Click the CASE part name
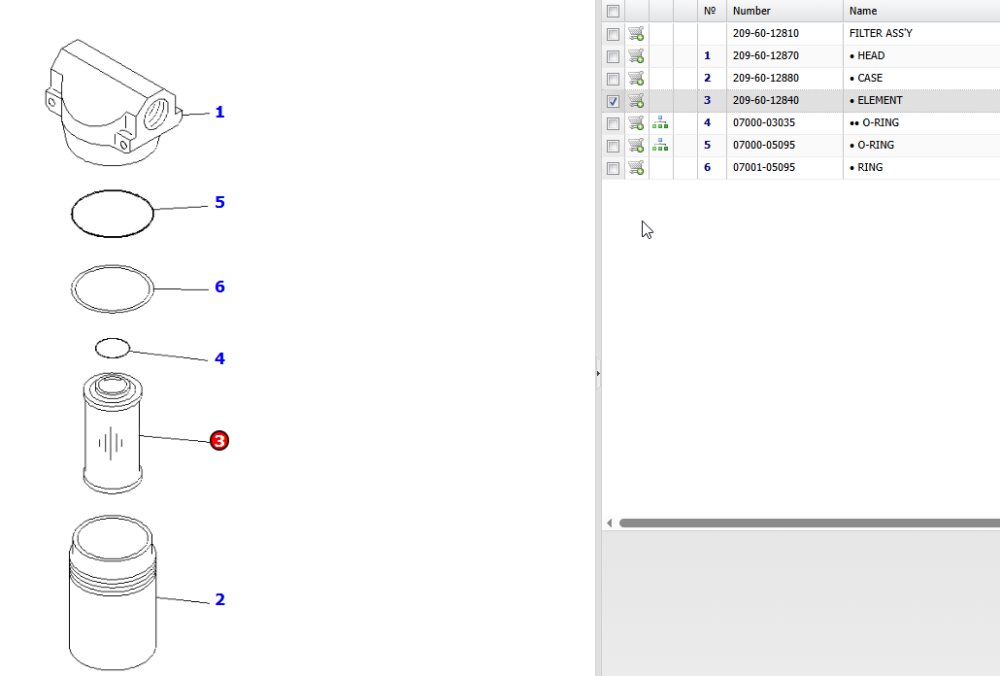The width and height of the screenshot is (1000, 676). (870, 78)
